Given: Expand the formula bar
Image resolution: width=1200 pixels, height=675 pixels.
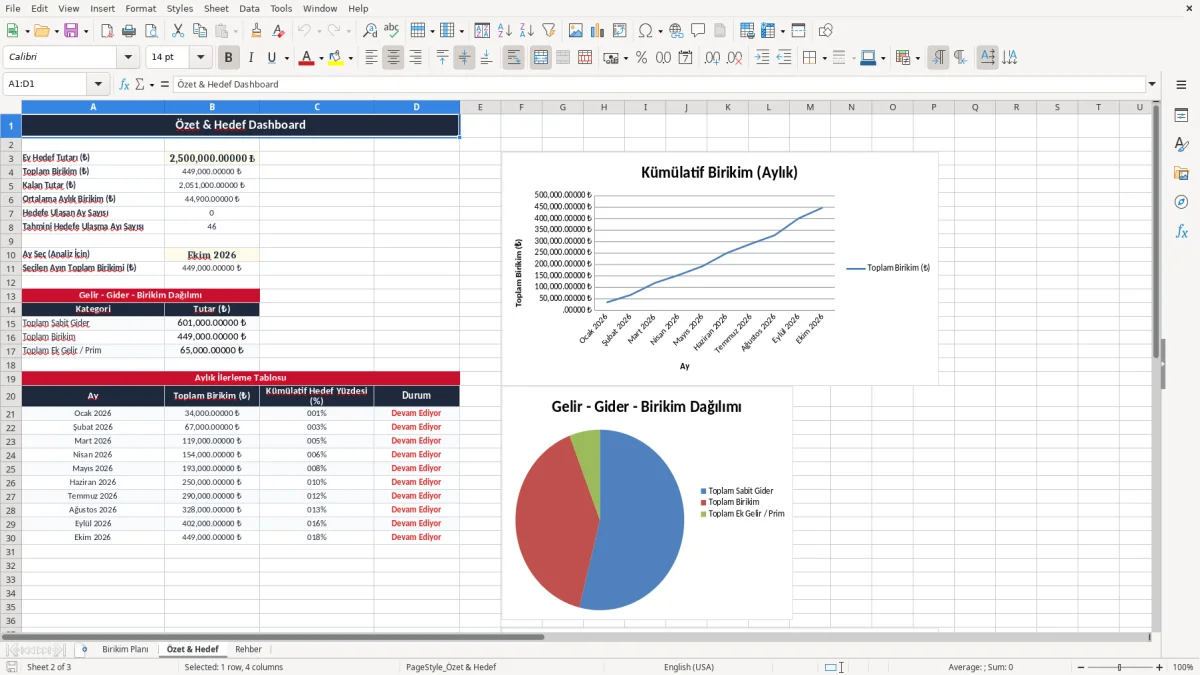Looking at the screenshot, I should (1153, 84).
